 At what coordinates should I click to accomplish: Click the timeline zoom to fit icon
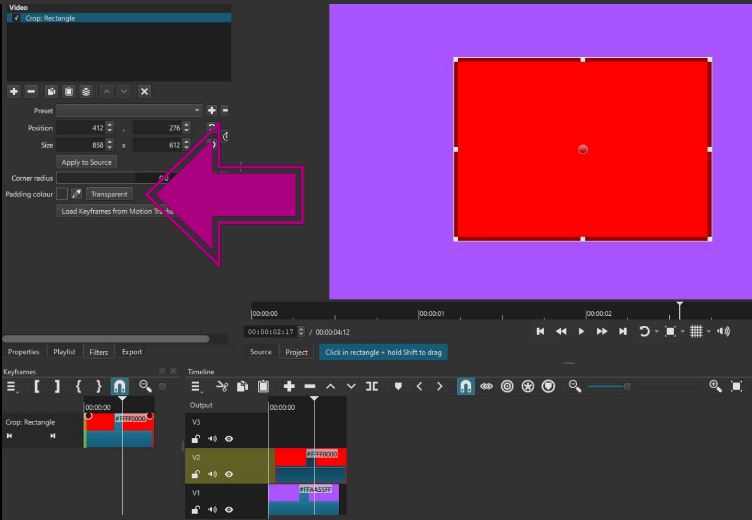737,386
